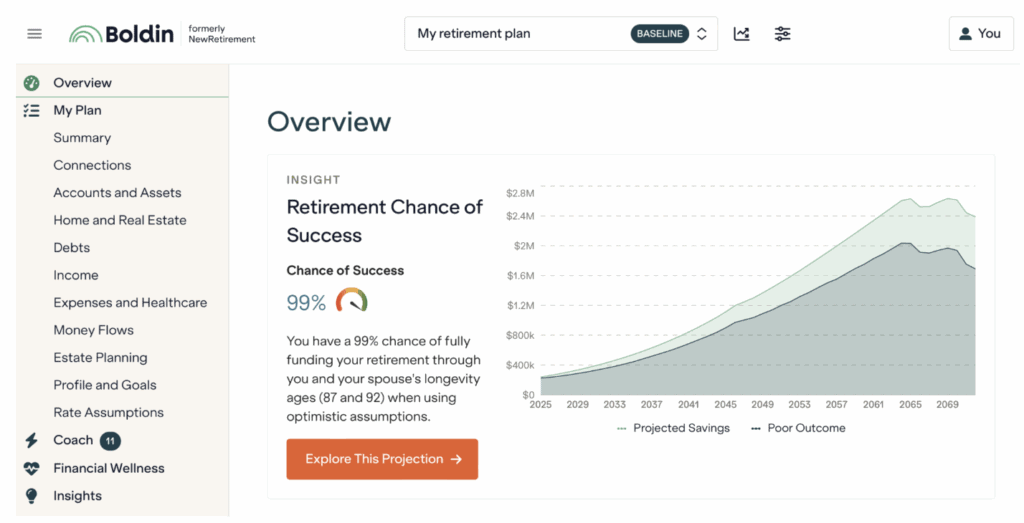Toggle Projected Savings legend series
The height and width of the screenshot is (523, 1024).
(674, 428)
